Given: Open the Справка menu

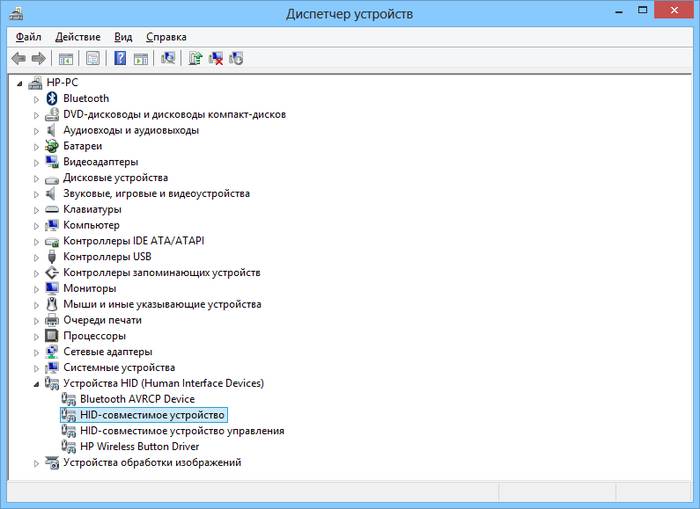Looking at the screenshot, I should tap(165, 37).
